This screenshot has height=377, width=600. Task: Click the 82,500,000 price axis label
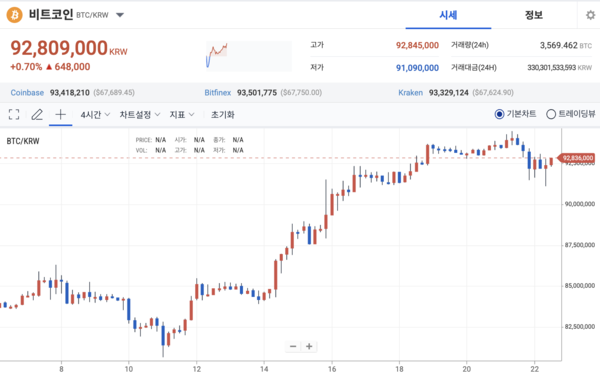pos(580,326)
